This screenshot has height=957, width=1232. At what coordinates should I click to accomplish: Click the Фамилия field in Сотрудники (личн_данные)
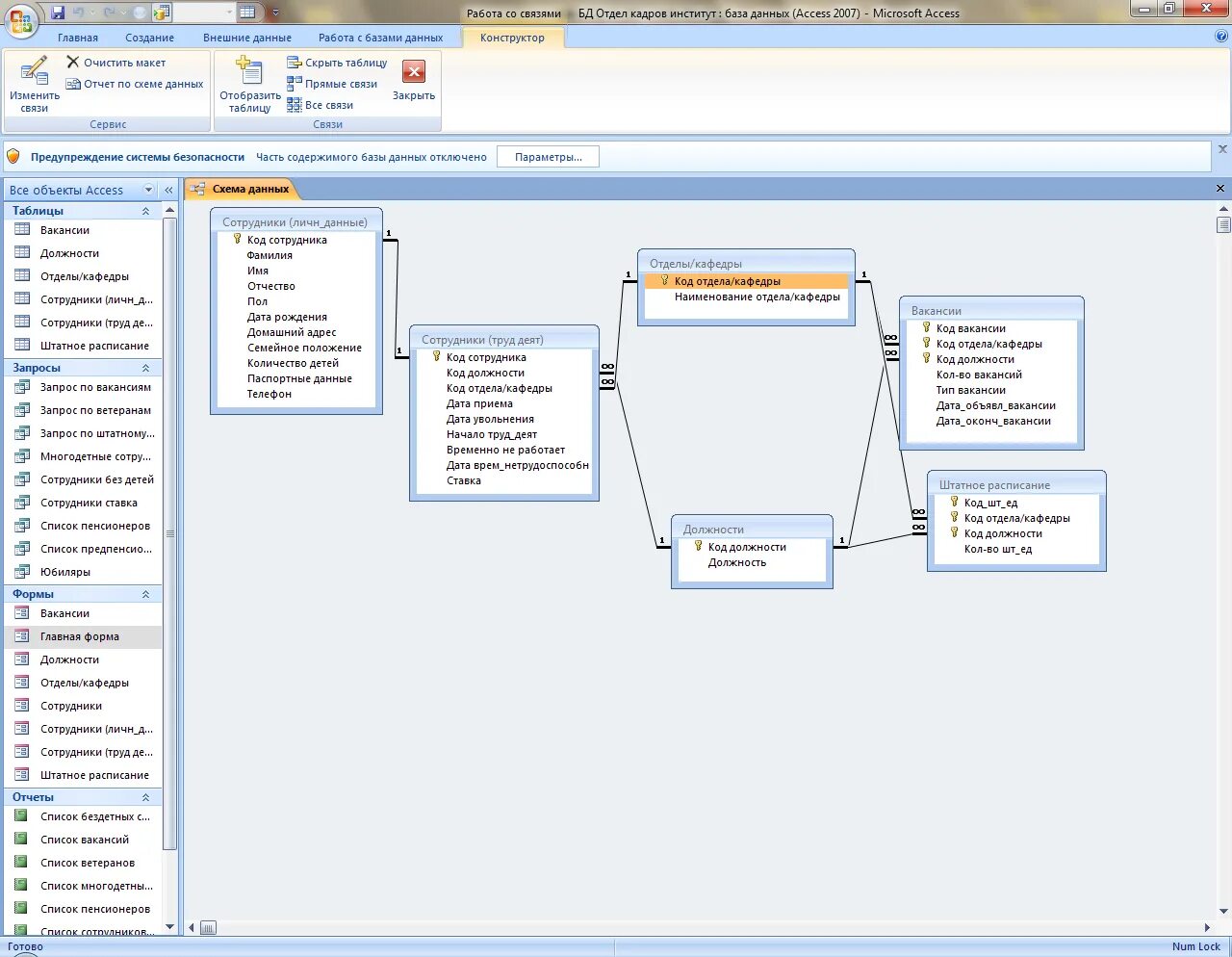[269, 255]
